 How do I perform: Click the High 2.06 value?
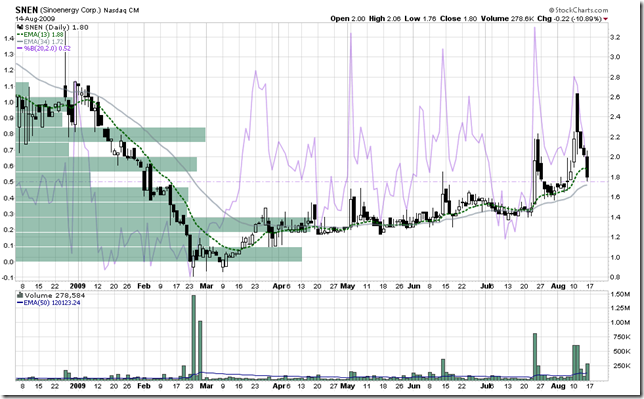point(384,19)
